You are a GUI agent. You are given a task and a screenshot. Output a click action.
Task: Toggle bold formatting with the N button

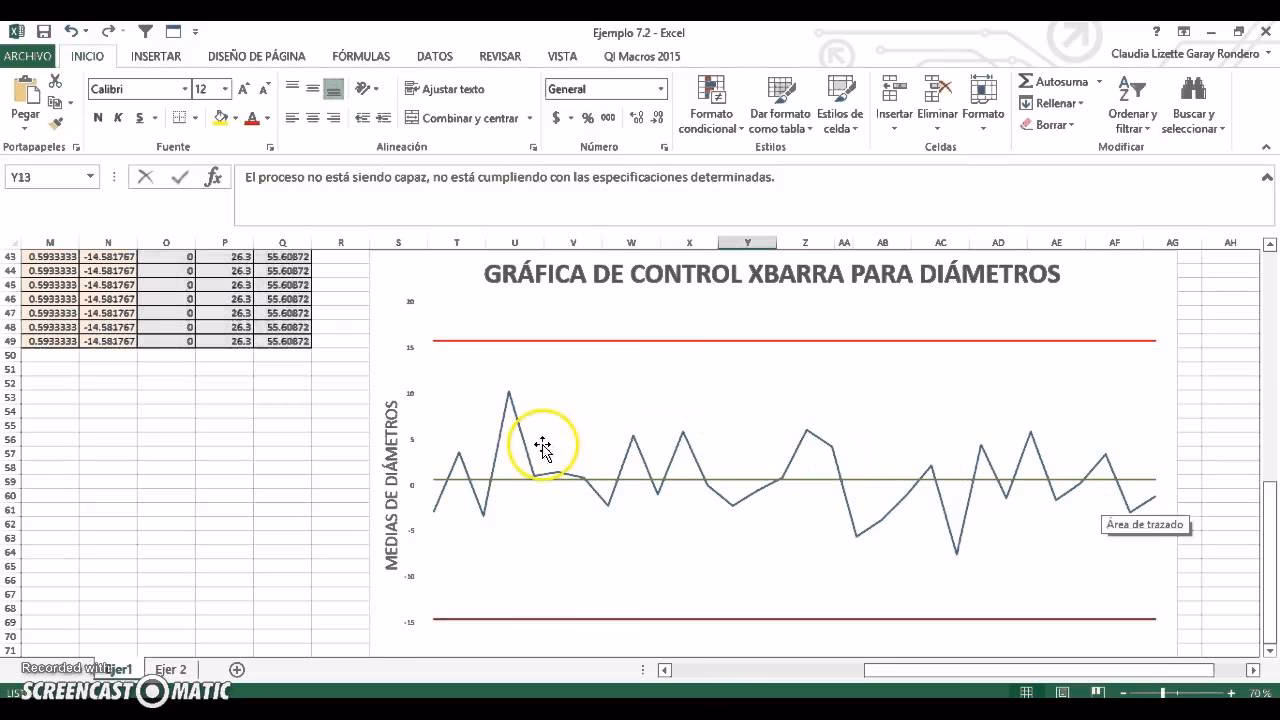pyautogui.click(x=96, y=118)
